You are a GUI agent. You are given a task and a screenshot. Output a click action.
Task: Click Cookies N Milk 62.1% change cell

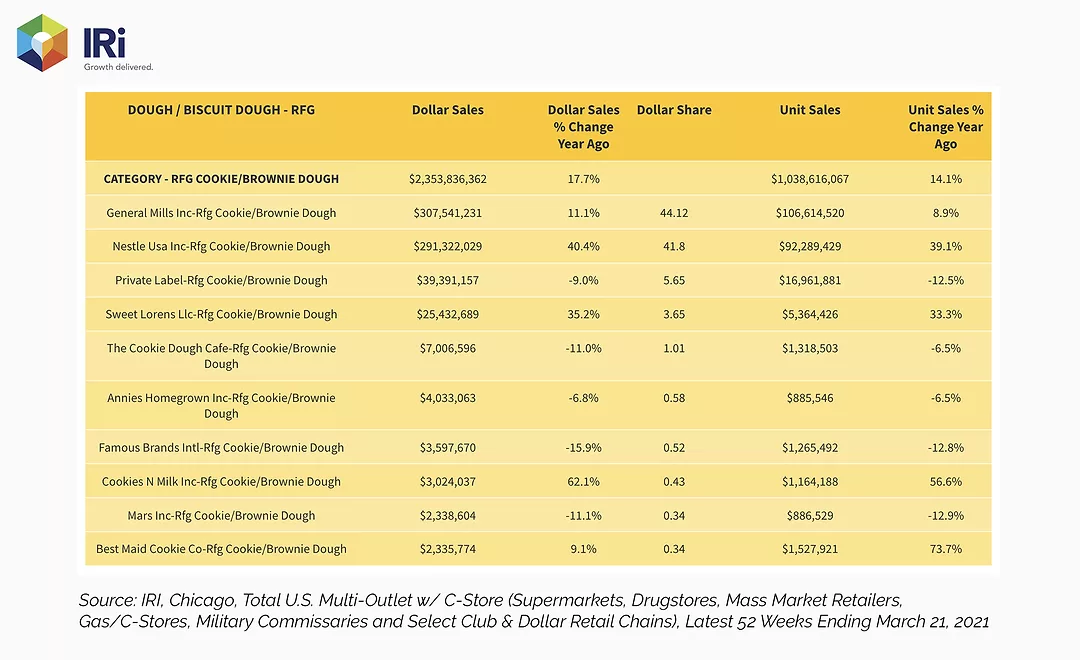pos(583,482)
